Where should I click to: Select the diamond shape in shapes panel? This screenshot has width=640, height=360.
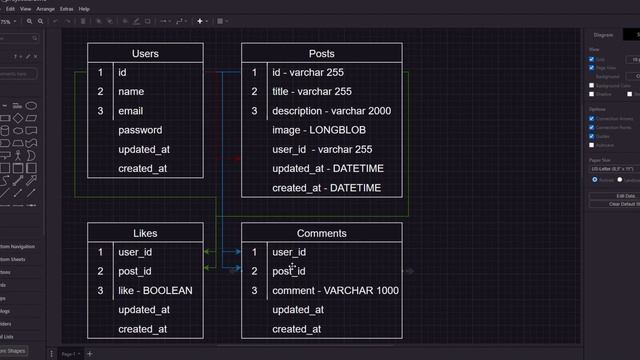click(x=18, y=118)
